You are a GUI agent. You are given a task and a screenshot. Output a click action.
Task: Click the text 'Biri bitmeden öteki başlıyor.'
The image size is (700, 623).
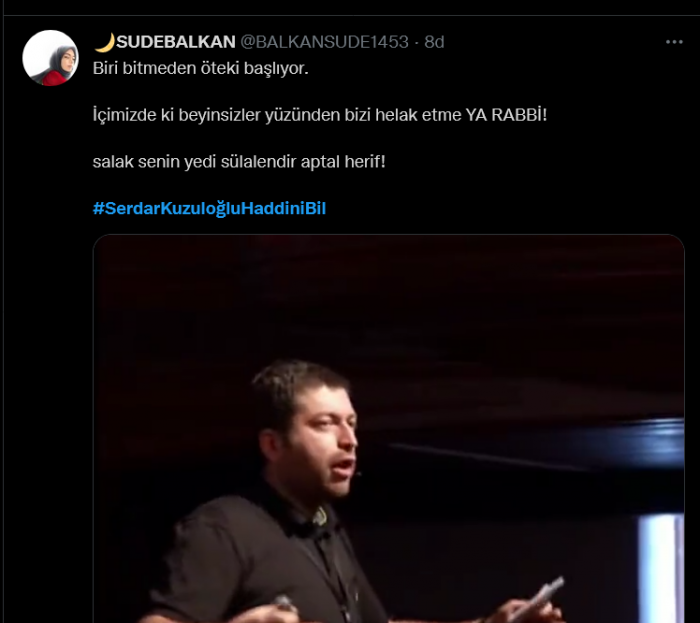pos(200,68)
